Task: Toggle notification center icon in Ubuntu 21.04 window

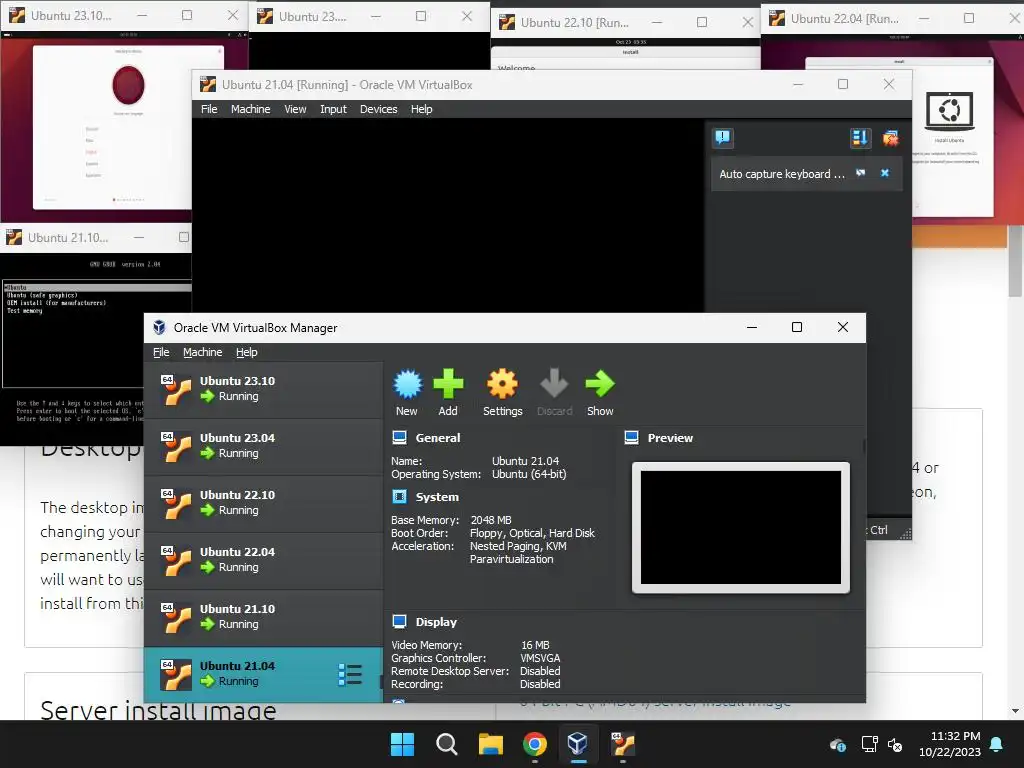Action: click(x=722, y=137)
